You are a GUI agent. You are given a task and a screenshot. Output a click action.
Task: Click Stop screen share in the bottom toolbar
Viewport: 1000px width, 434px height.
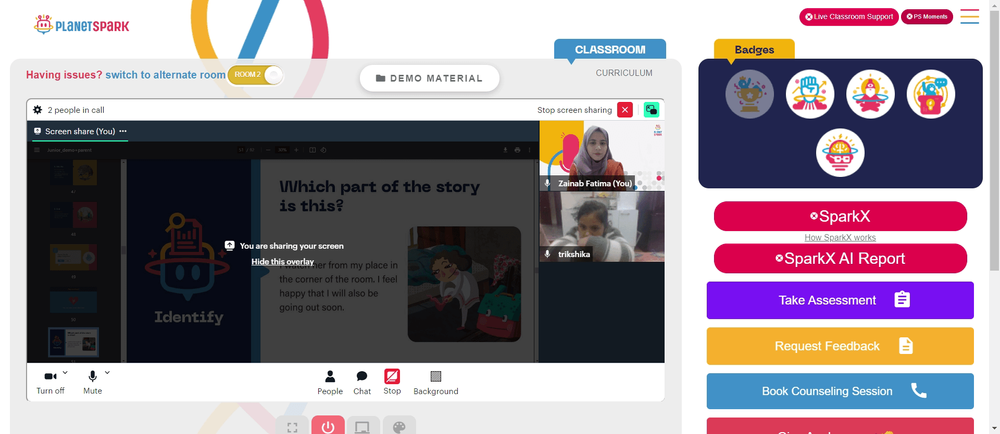pos(392,382)
